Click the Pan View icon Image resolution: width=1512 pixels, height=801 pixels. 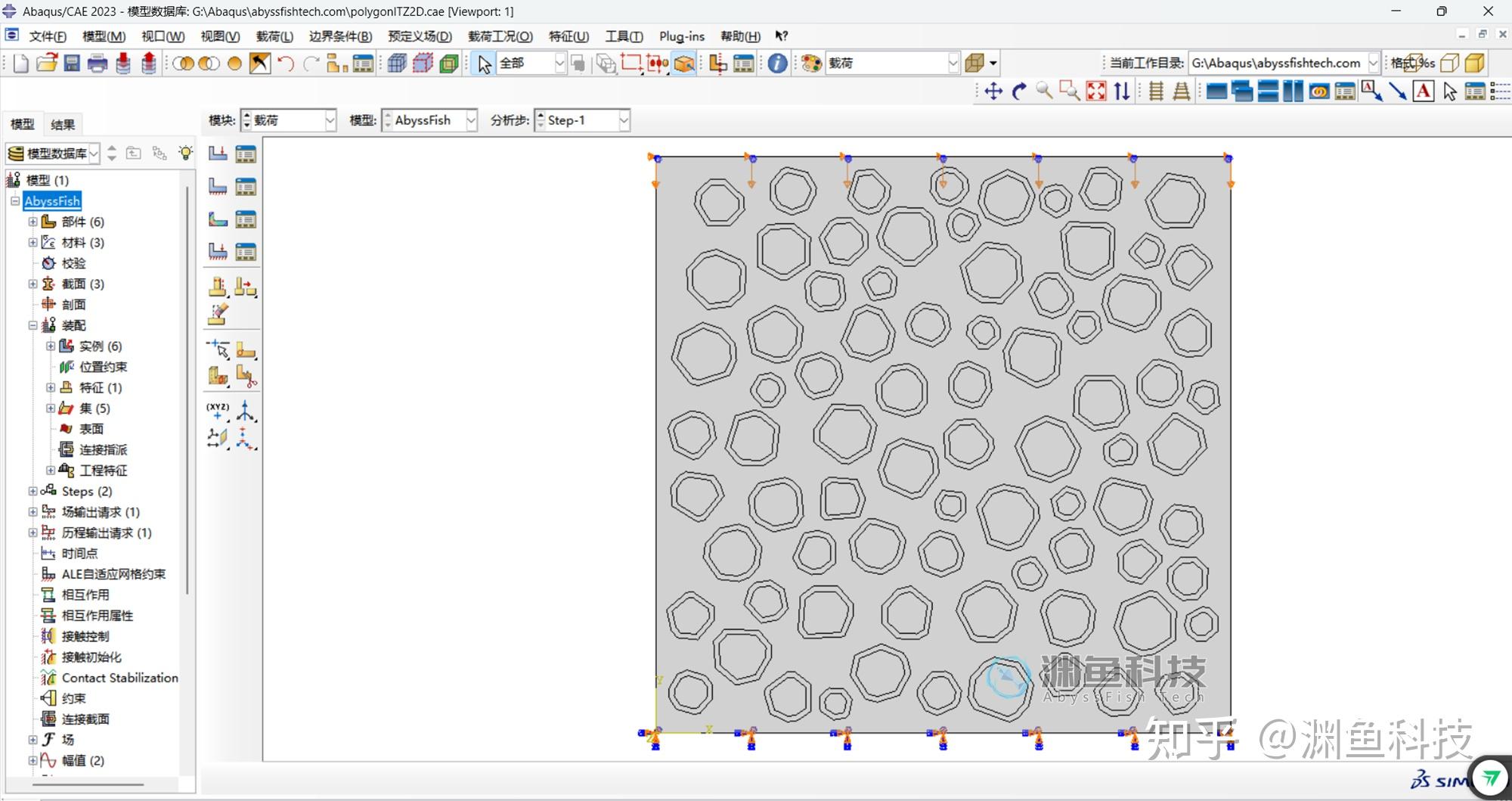(x=993, y=92)
